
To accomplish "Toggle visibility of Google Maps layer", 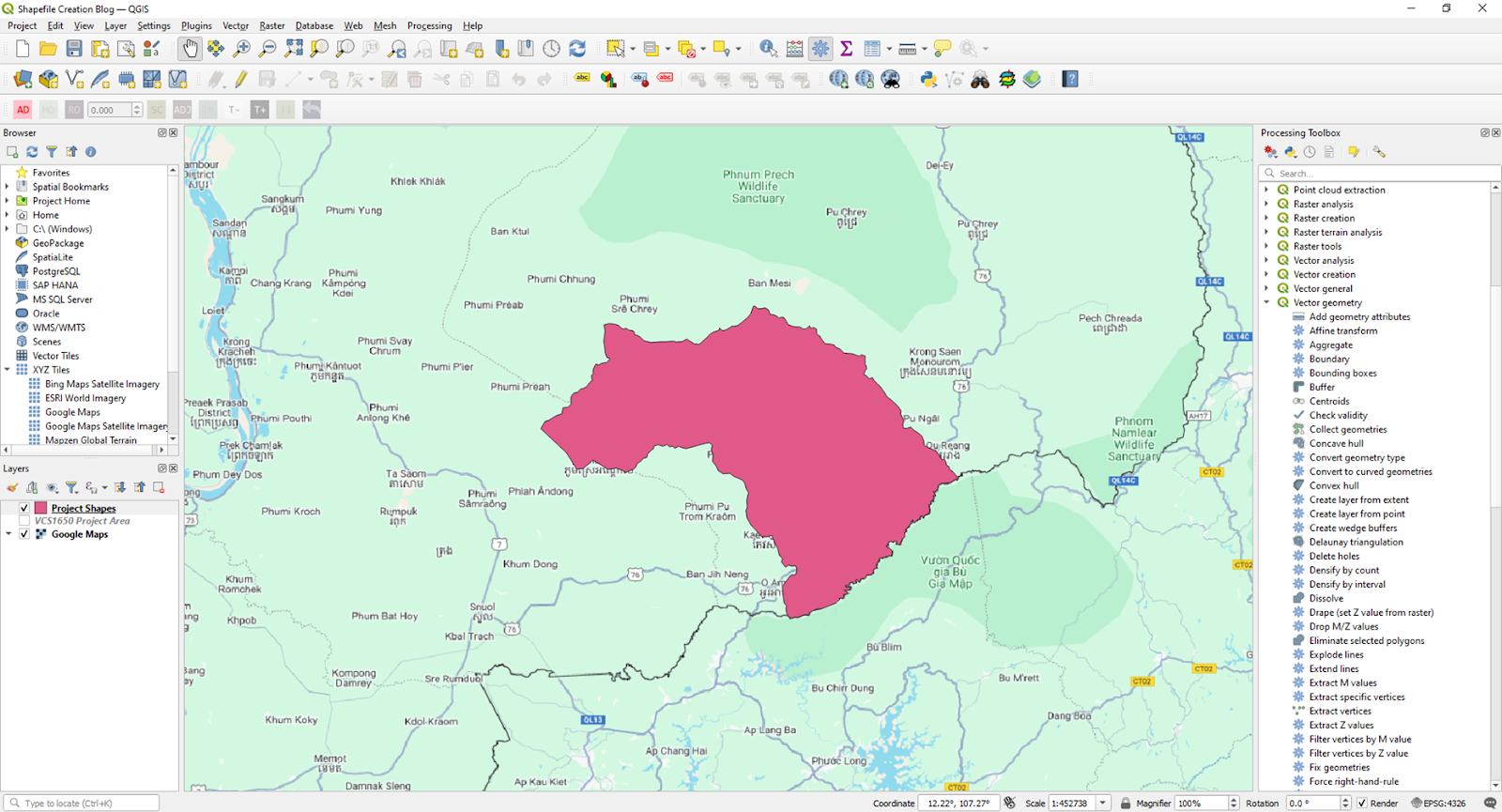I will click(x=24, y=534).
